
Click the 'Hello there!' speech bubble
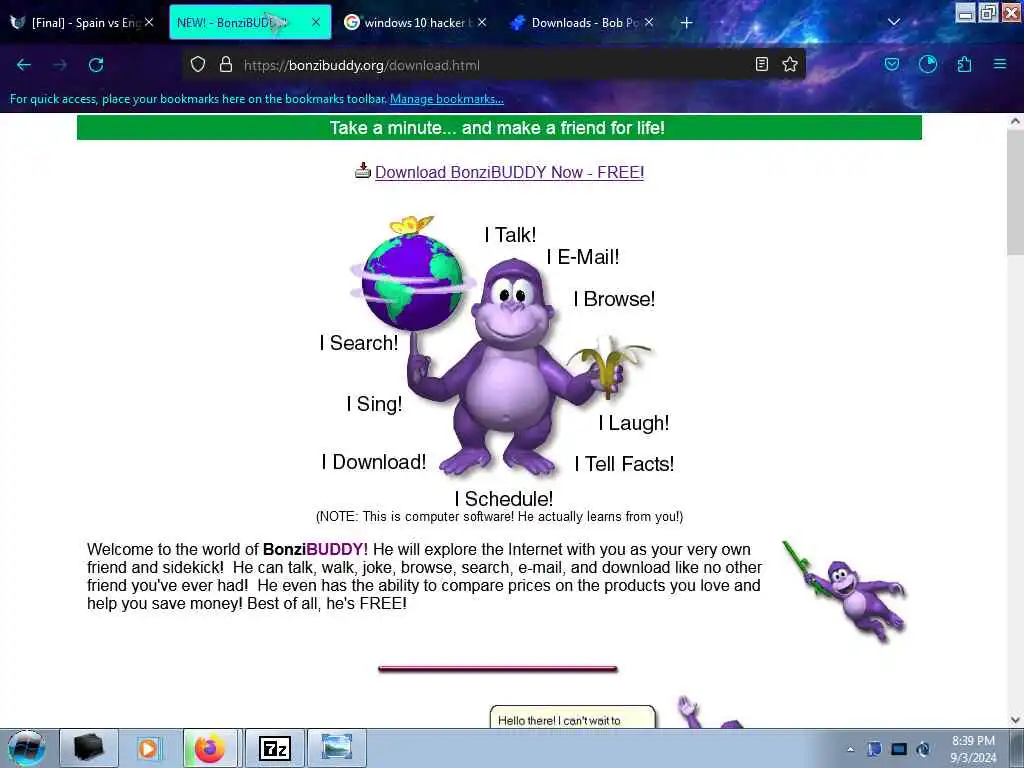(x=572, y=716)
